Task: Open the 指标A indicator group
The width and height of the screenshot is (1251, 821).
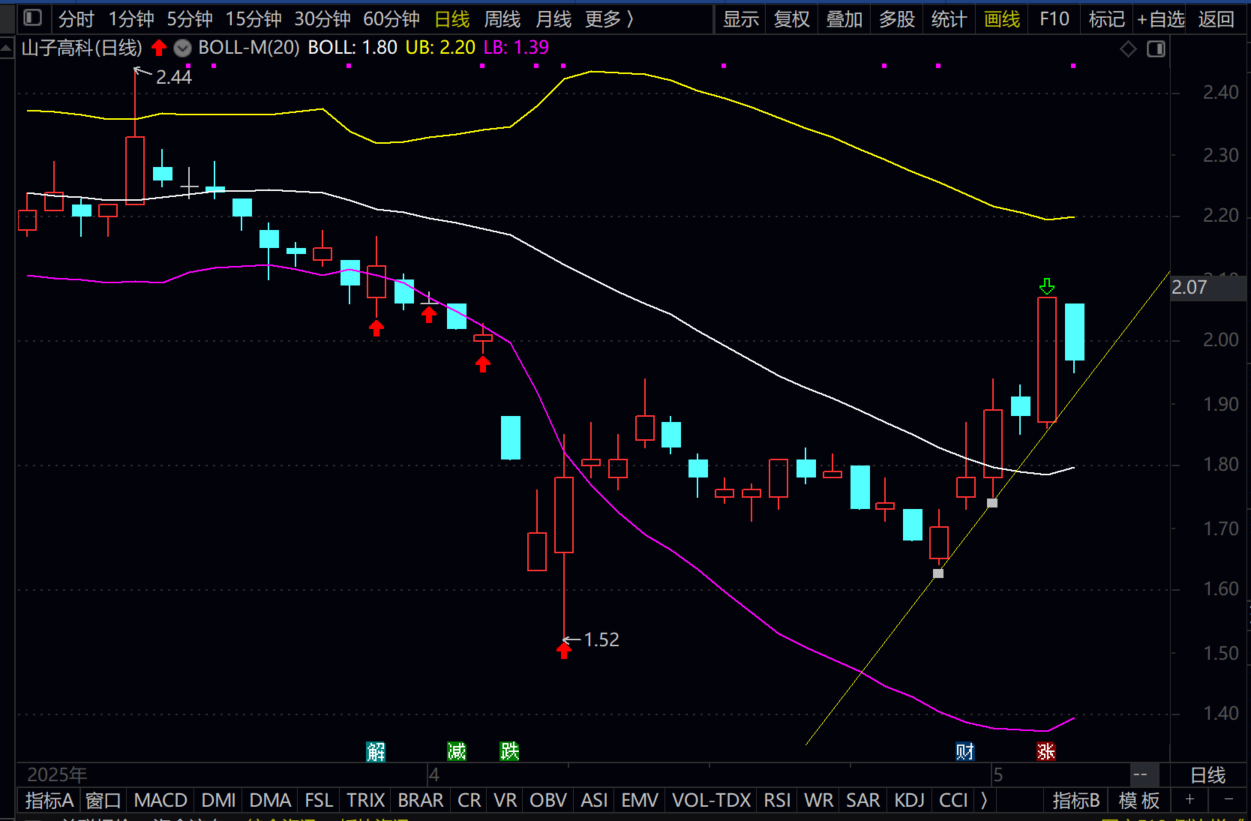Action: [50, 800]
